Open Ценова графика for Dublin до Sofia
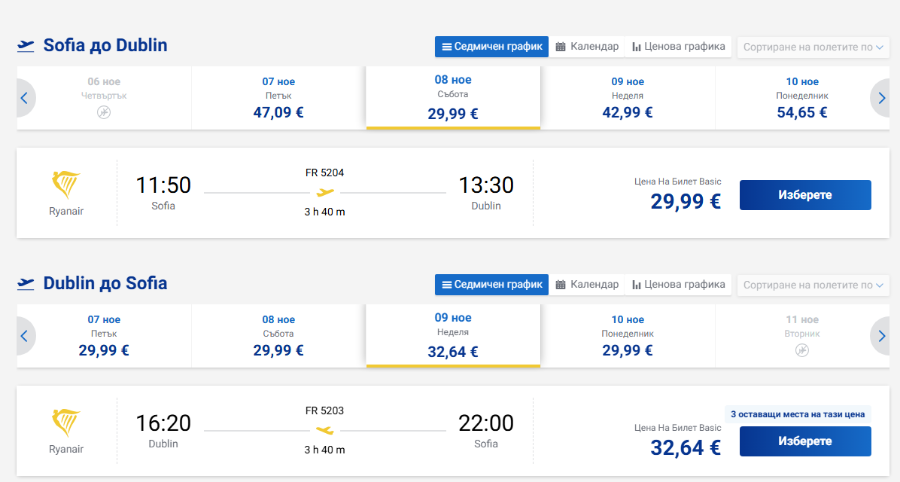This screenshot has height=482, width=900. (x=678, y=285)
